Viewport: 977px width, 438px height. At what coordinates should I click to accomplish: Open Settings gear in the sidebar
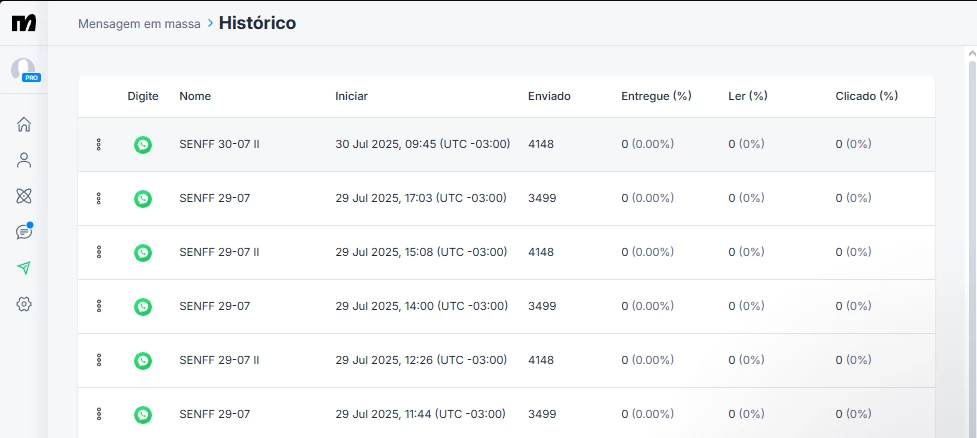coord(24,304)
